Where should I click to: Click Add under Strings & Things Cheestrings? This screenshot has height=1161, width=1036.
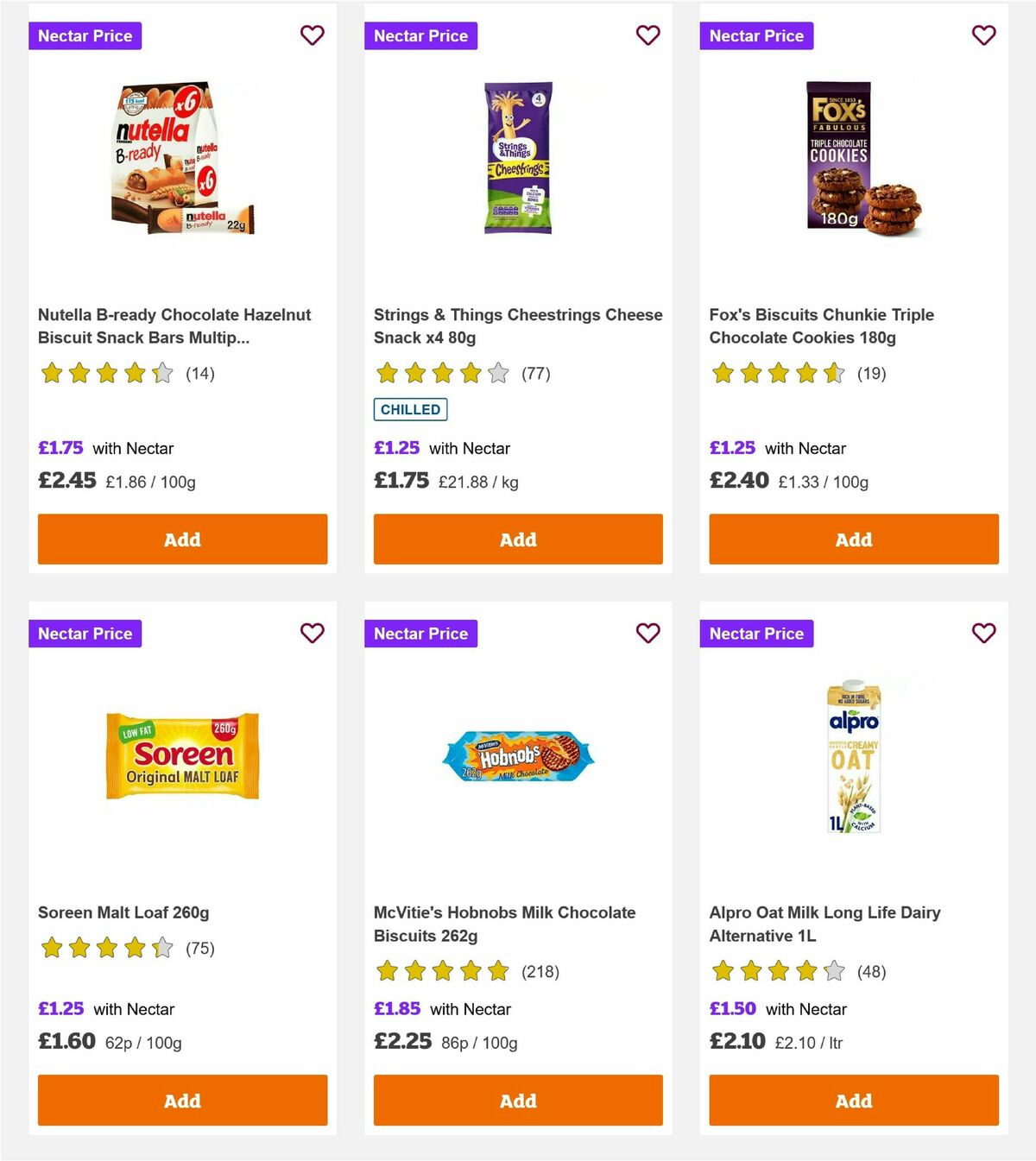[517, 539]
